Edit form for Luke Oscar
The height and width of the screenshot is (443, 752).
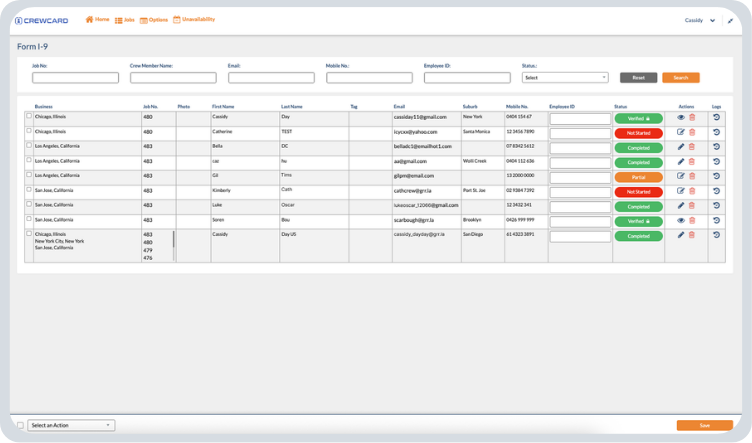[681, 206]
